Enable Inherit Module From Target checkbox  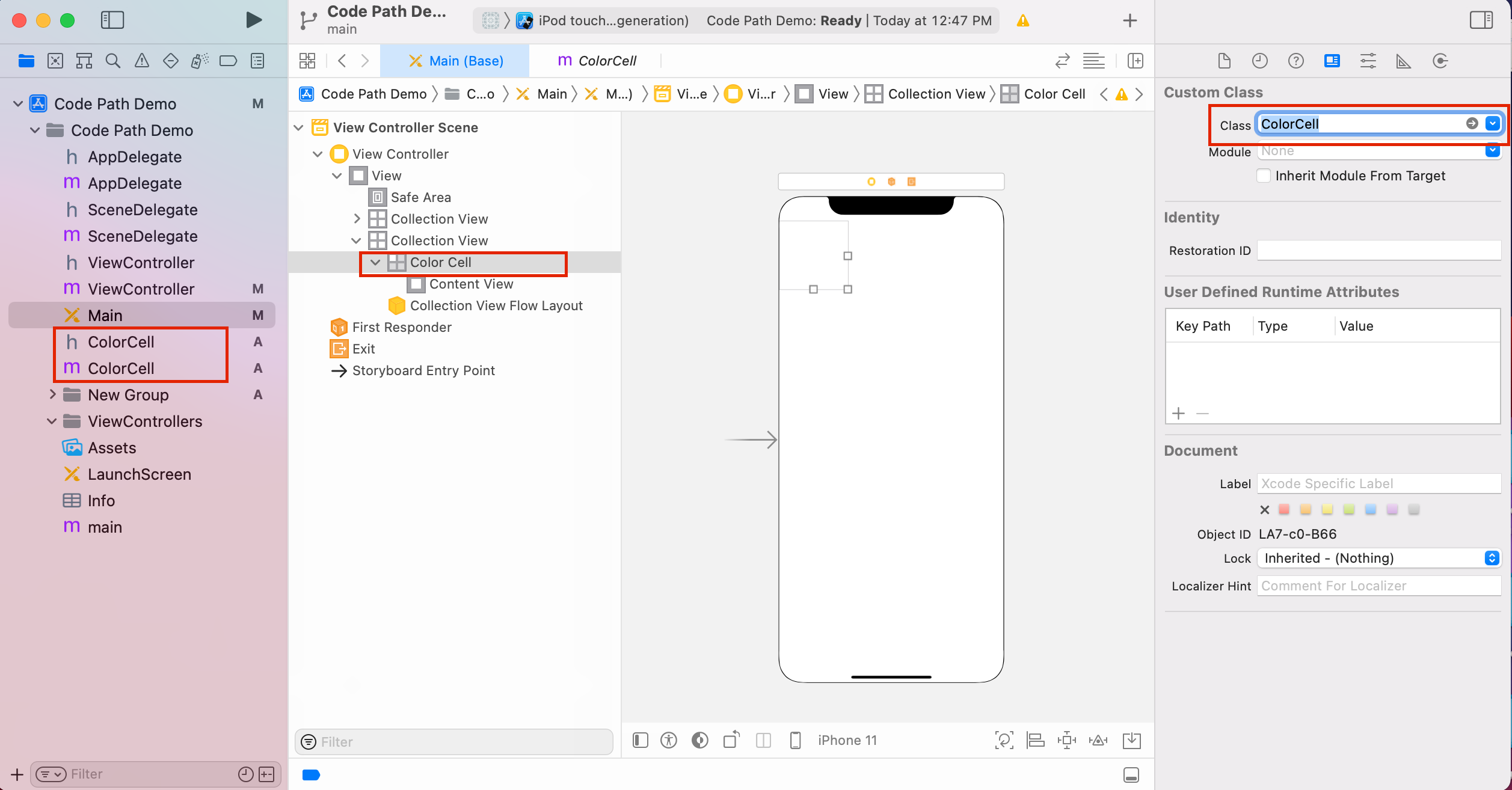pyautogui.click(x=1264, y=176)
